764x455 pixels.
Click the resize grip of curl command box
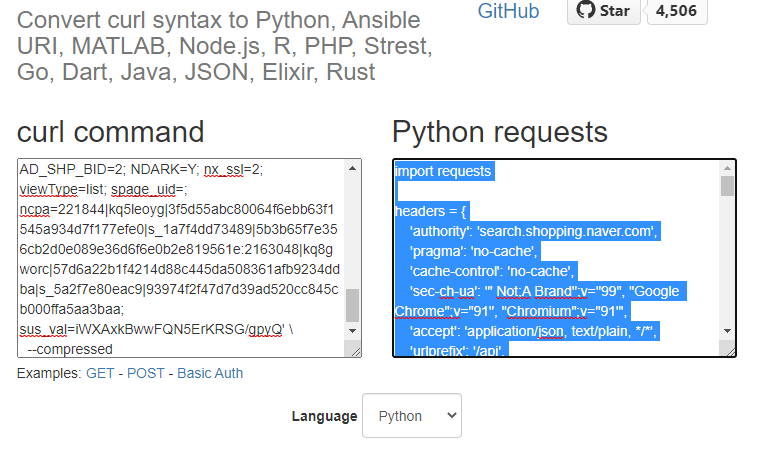pos(355,351)
